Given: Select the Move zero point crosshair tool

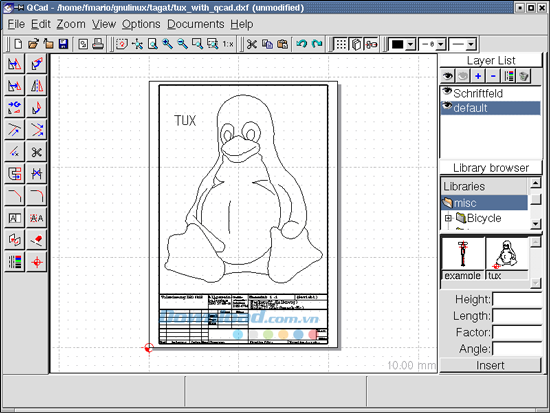Looking at the screenshot, I should 36,262.
